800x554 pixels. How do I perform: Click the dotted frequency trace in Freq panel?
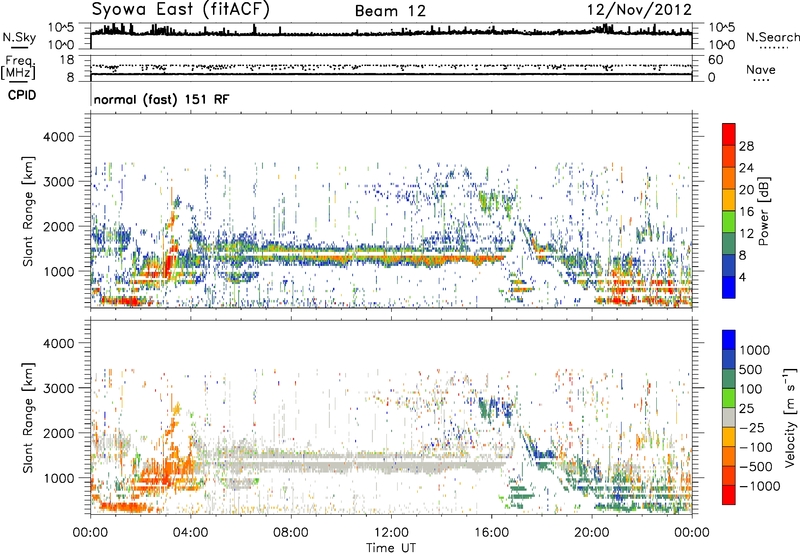pyautogui.click(x=391, y=66)
